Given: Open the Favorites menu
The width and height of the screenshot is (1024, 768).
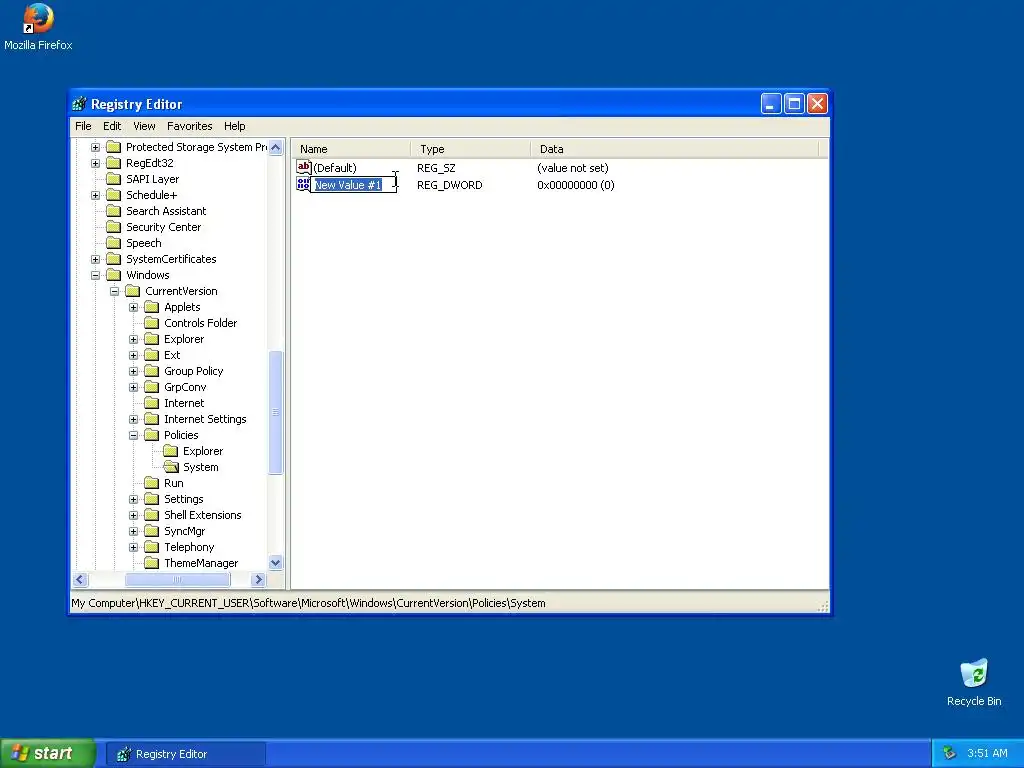Looking at the screenshot, I should point(189,126).
